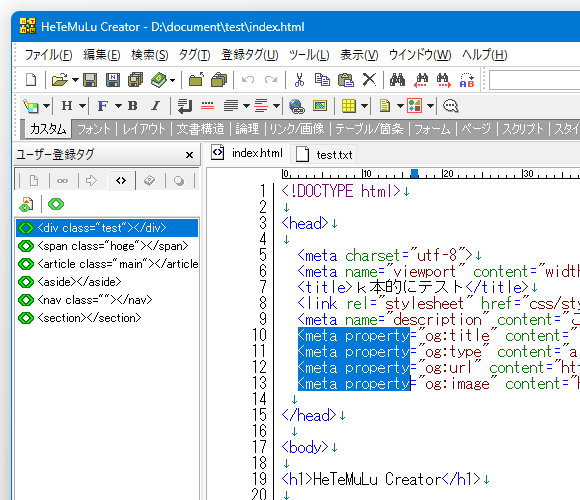Select the <span class="hoge"></span> tag entry
Image resolution: width=580 pixels, height=500 pixels.
pos(107,246)
